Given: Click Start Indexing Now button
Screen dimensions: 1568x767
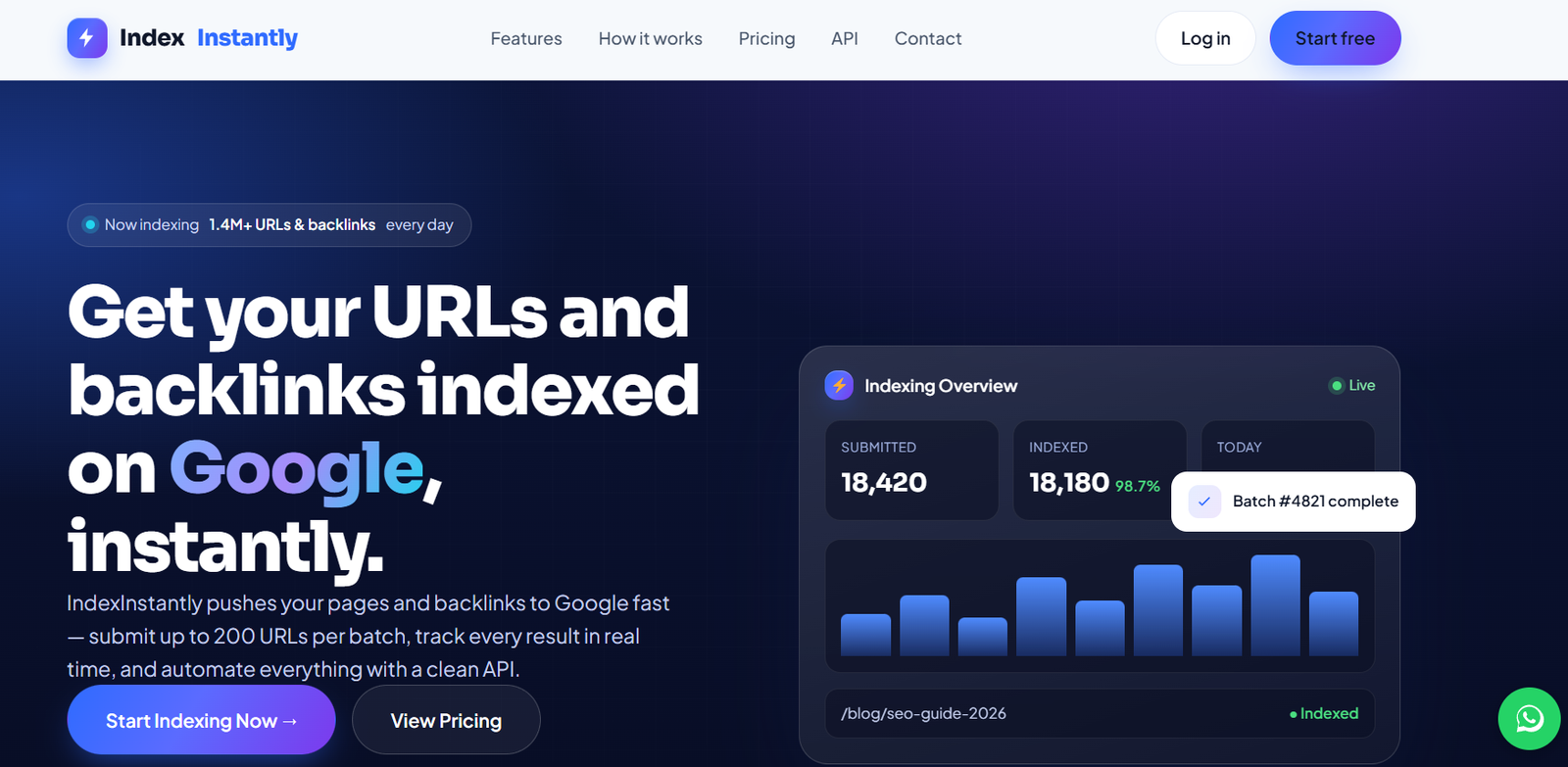Looking at the screenshot, I should pos(201,720).
